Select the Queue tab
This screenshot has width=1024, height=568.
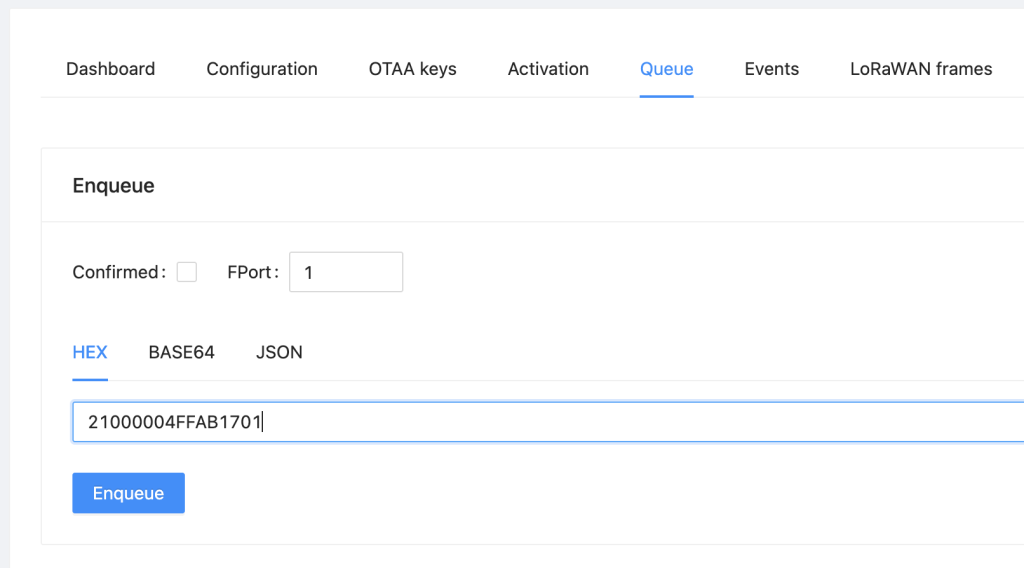pyautogui.click(x=666, y=69)
